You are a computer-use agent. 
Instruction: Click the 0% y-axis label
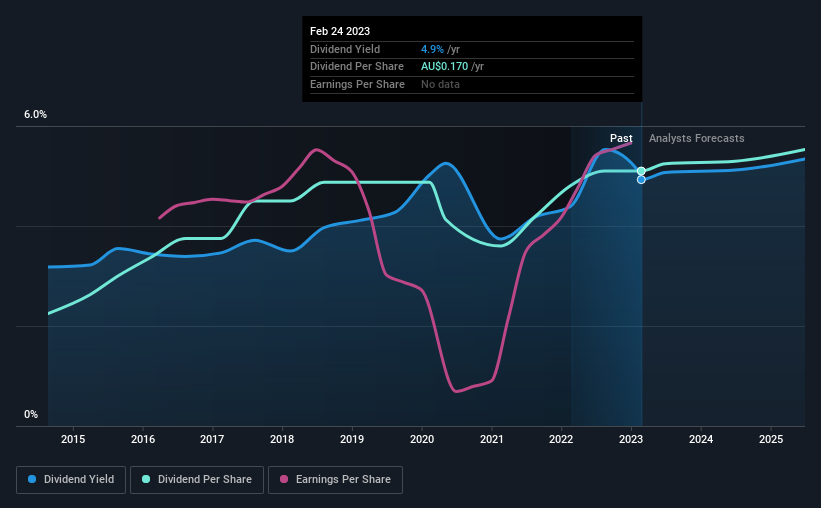pyautogui.click(x=31, y=414)
